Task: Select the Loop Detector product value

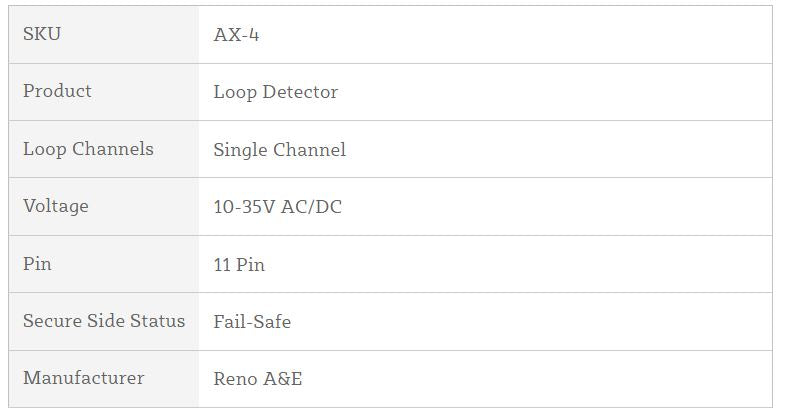Action: (275, 92)
